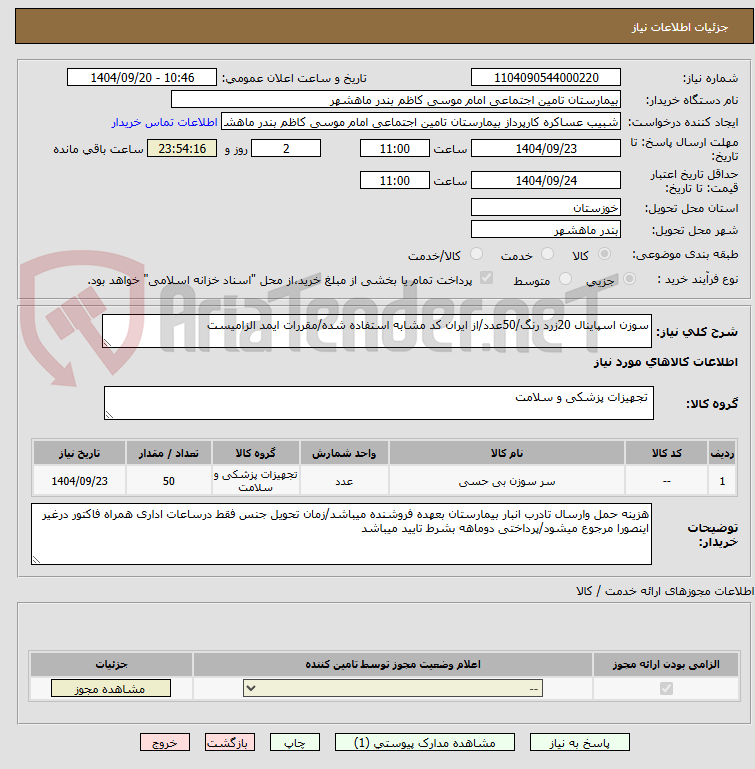The height and width of the screenshot is (769, 755).
Task: Click the row number cell 1
Action: 722,481
